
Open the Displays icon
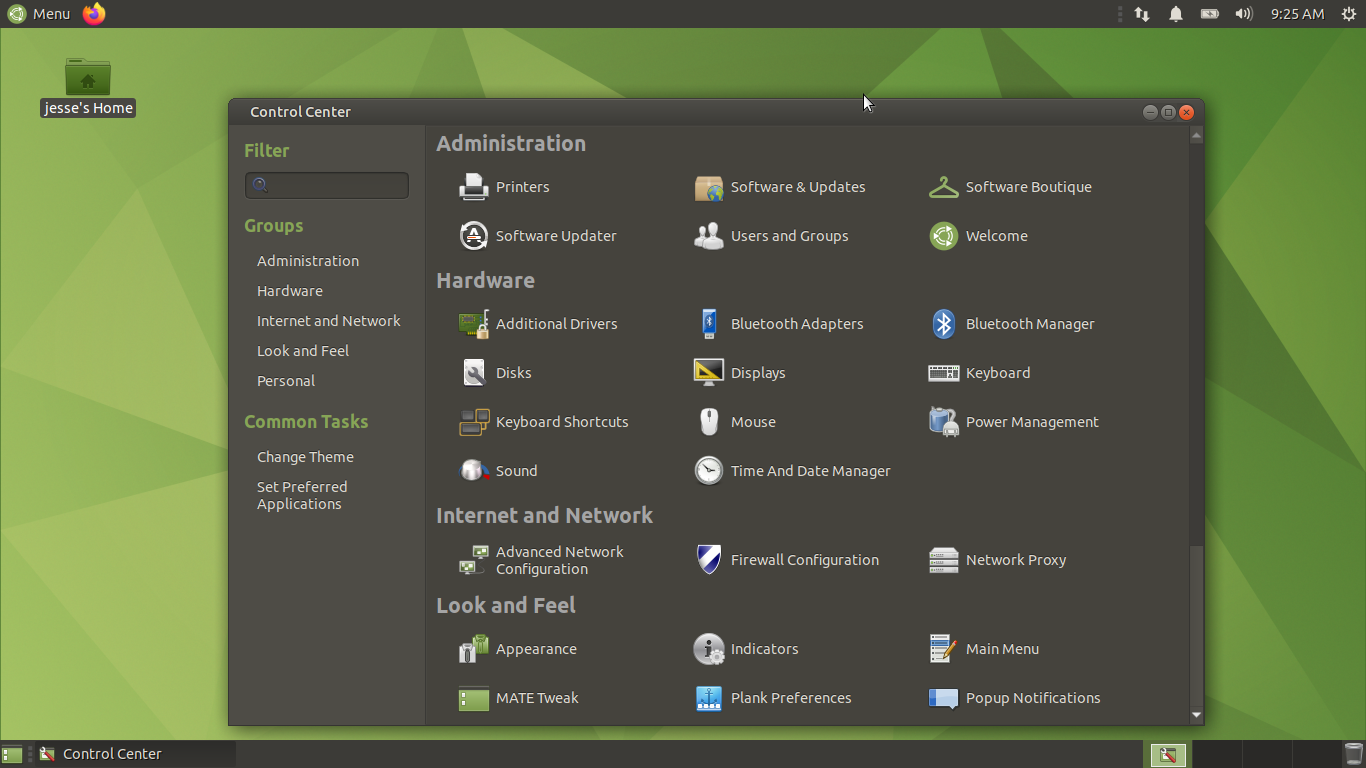(709, 373)
